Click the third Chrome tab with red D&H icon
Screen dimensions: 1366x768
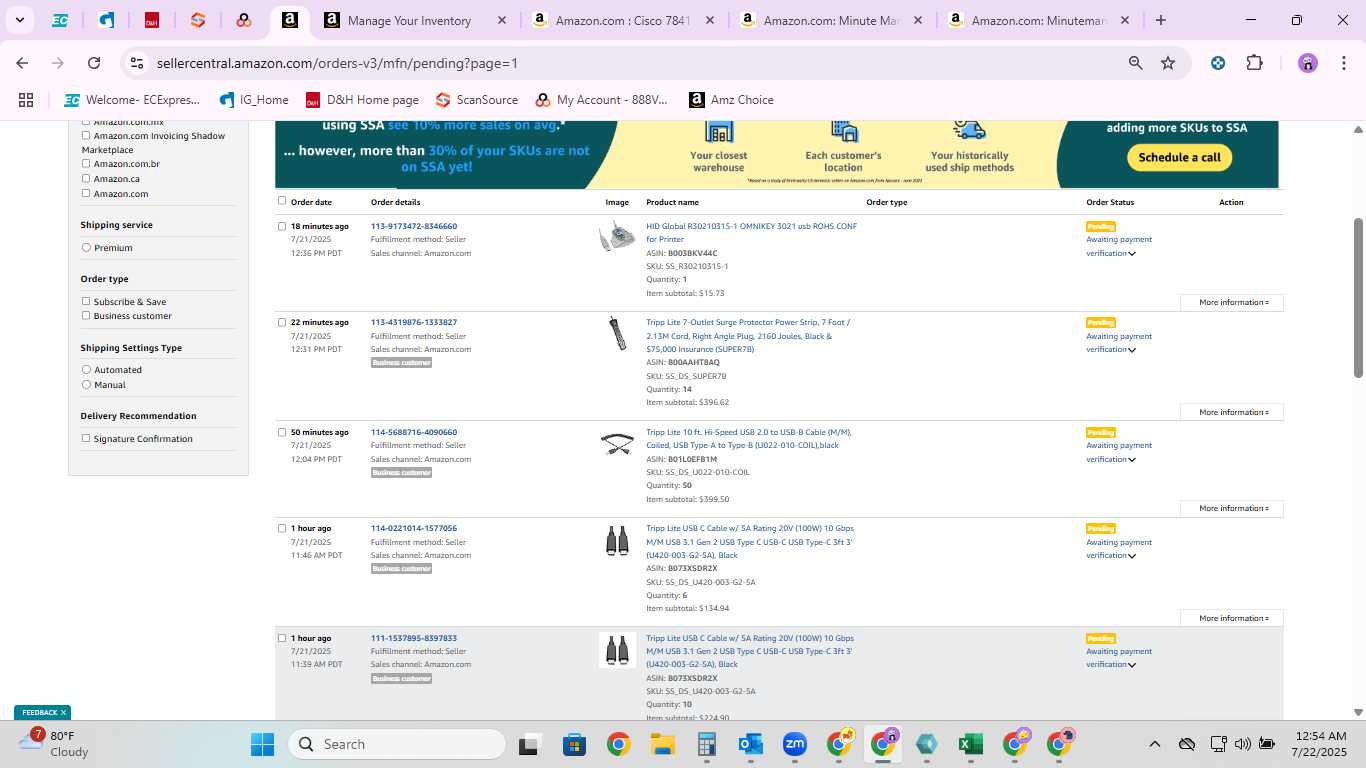152,20
